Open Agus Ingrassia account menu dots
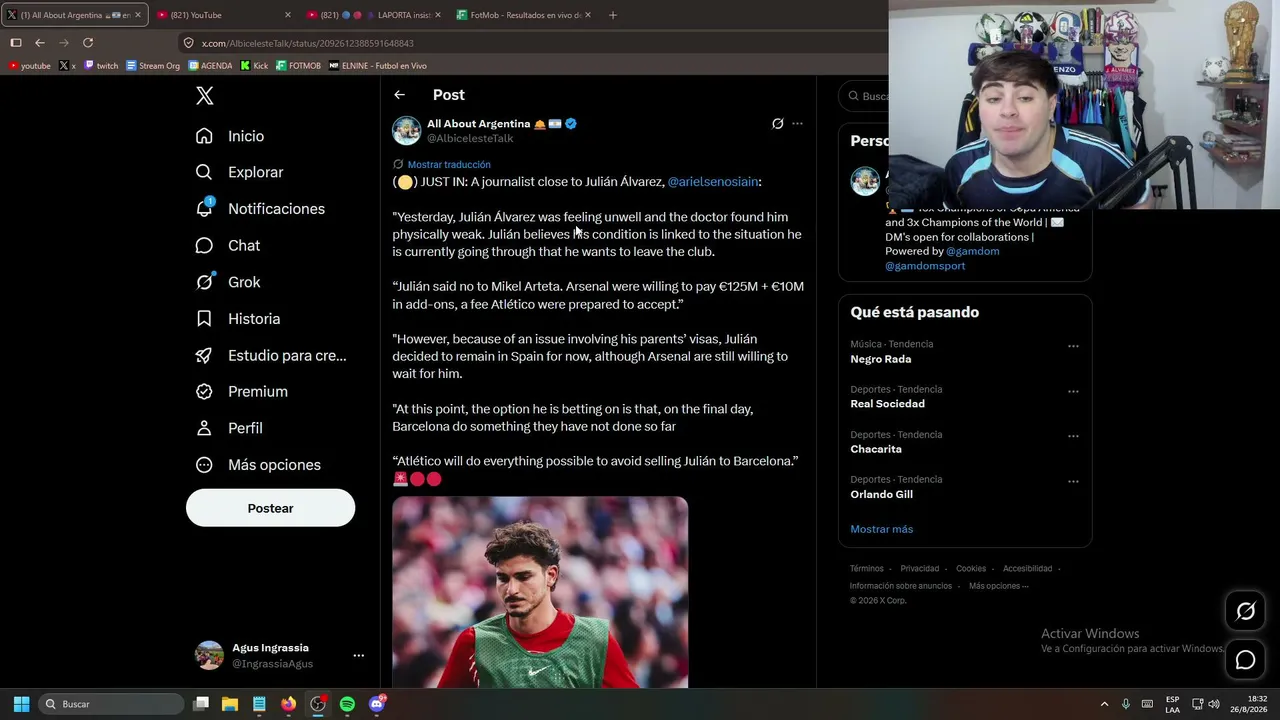The image size is (1280, 720). (358, 656)
